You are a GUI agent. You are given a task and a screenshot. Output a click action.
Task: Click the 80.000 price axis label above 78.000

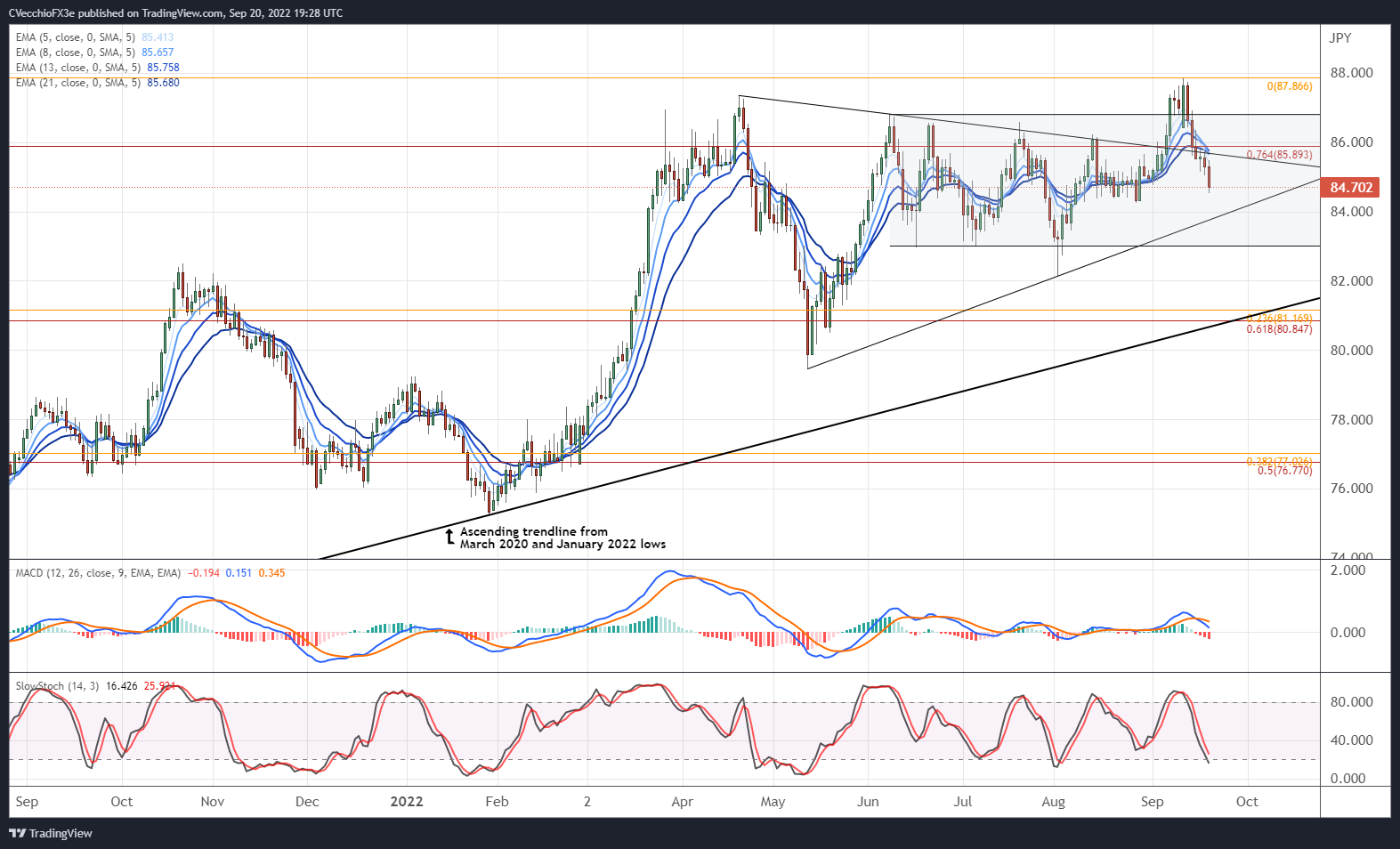(1351, 351)
